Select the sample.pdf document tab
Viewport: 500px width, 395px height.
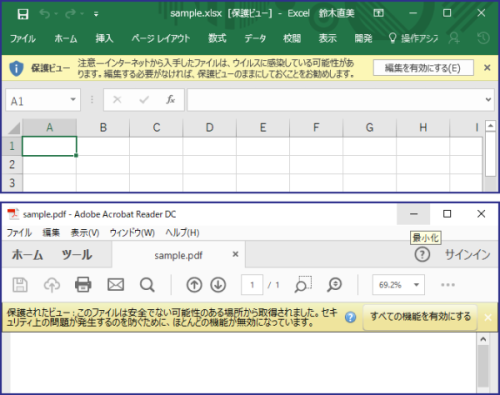coord(178,255)
